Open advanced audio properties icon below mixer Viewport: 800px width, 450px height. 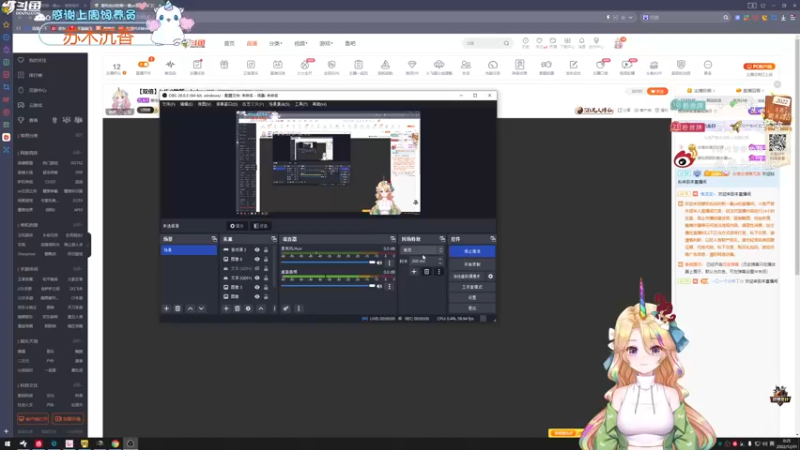click(x=286, y=308)
